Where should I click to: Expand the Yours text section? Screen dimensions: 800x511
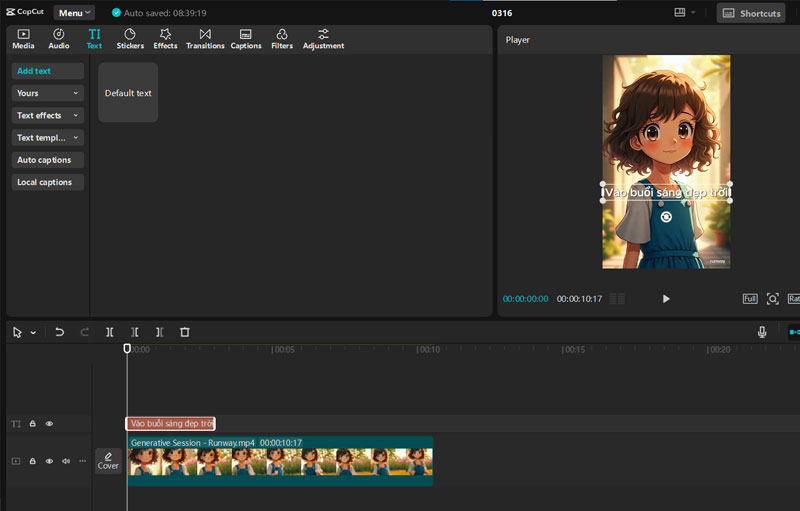48,93
